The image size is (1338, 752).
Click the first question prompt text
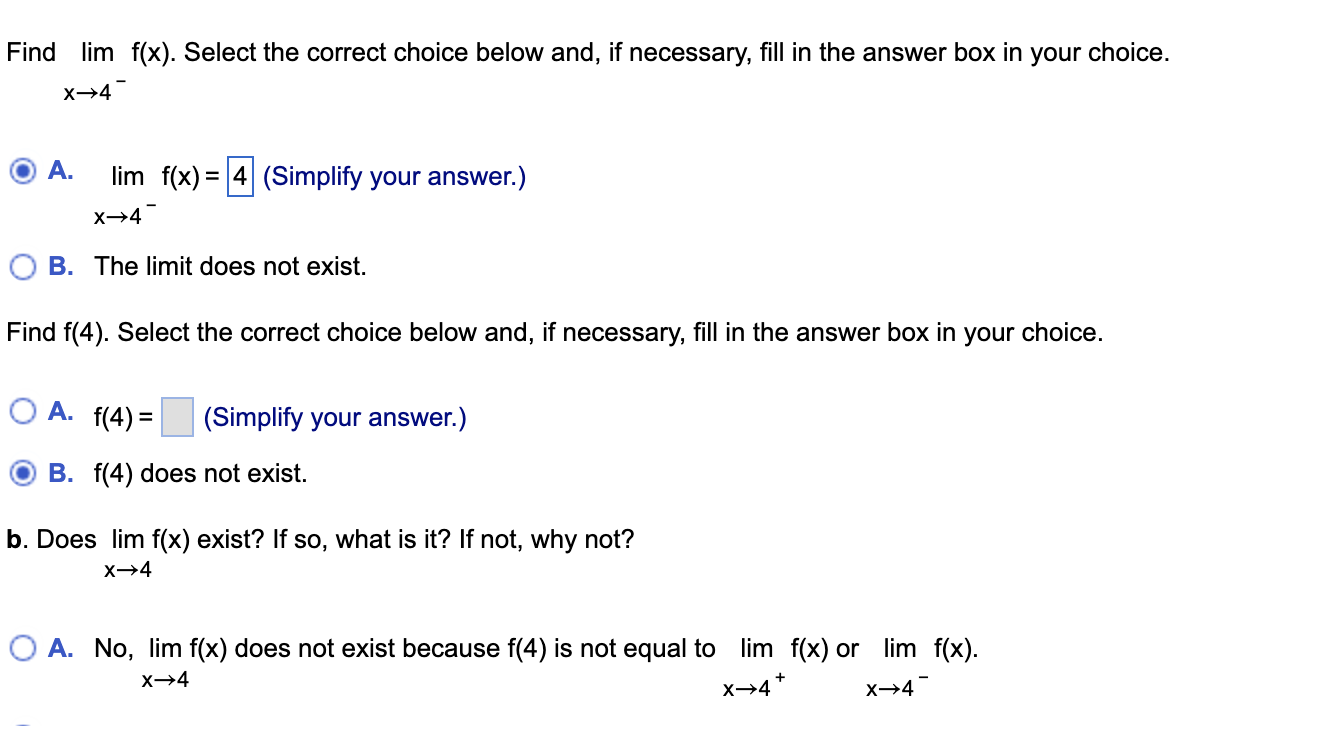tap(585, 52)
